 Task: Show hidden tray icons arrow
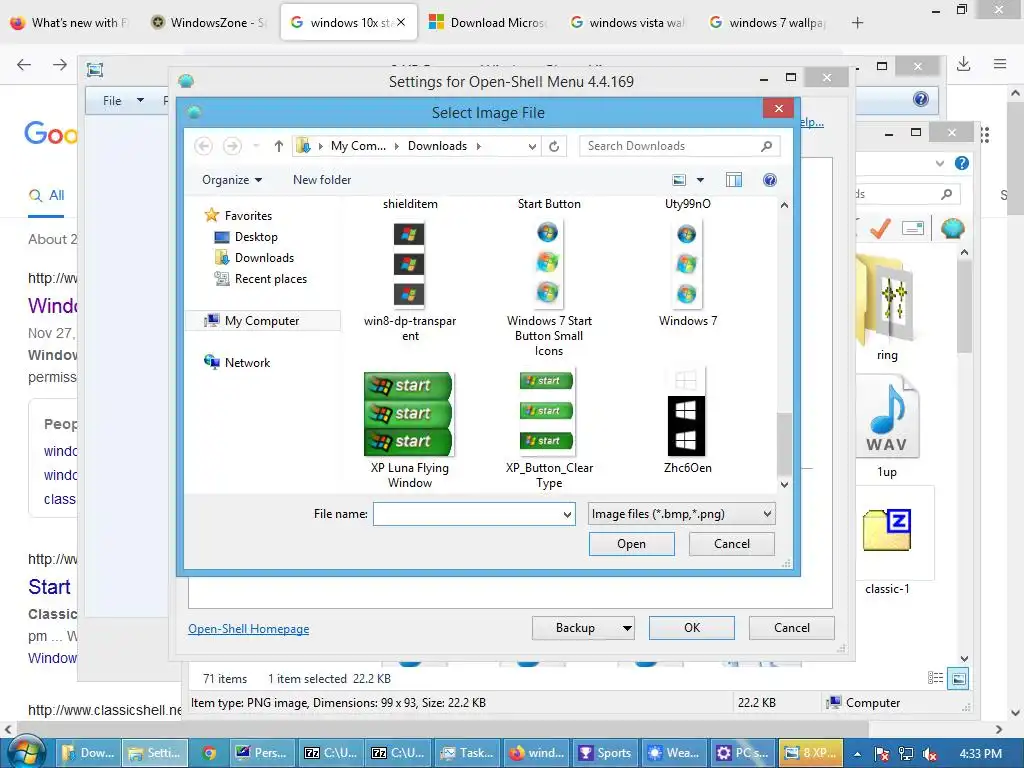pyautogui.click(x=857, y=754)
